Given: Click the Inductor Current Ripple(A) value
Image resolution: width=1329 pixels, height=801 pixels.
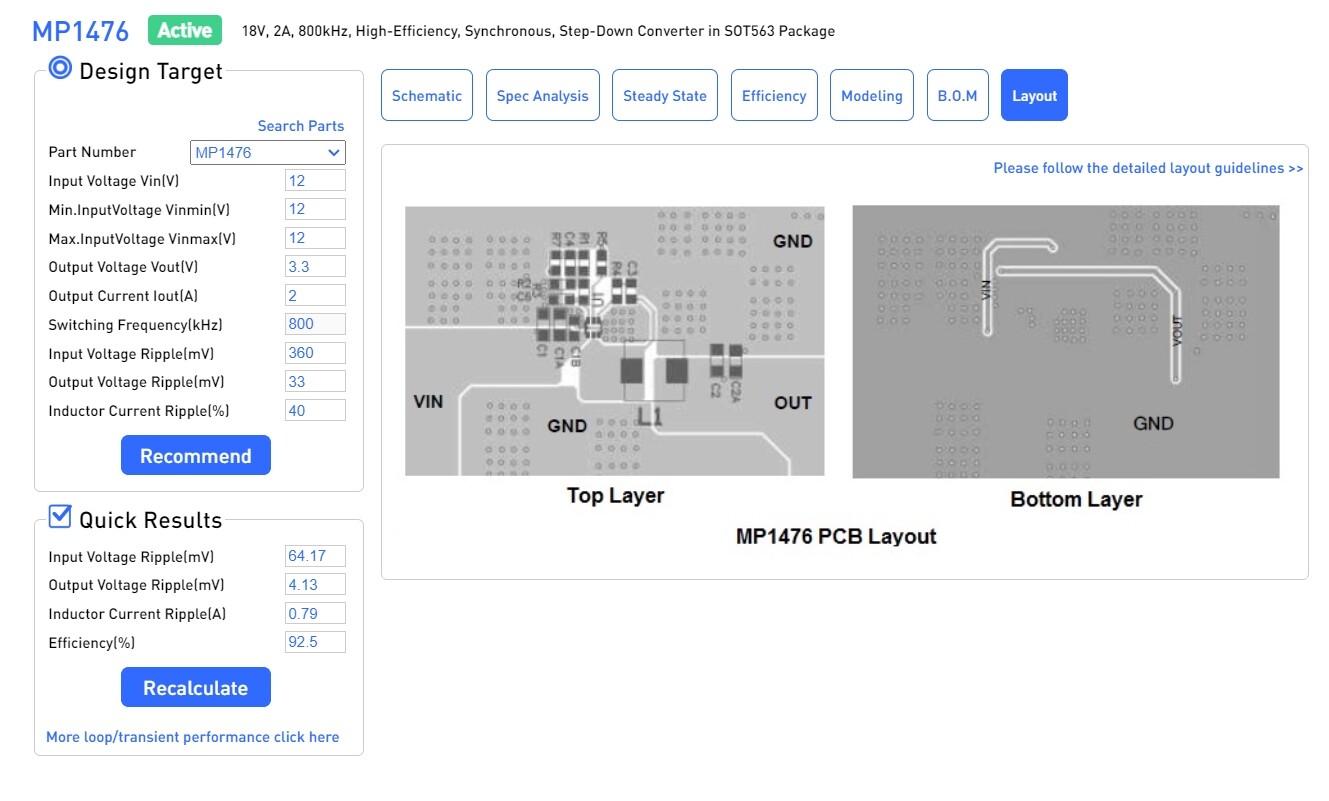Looking at the screenshot, I should point(315,613).
